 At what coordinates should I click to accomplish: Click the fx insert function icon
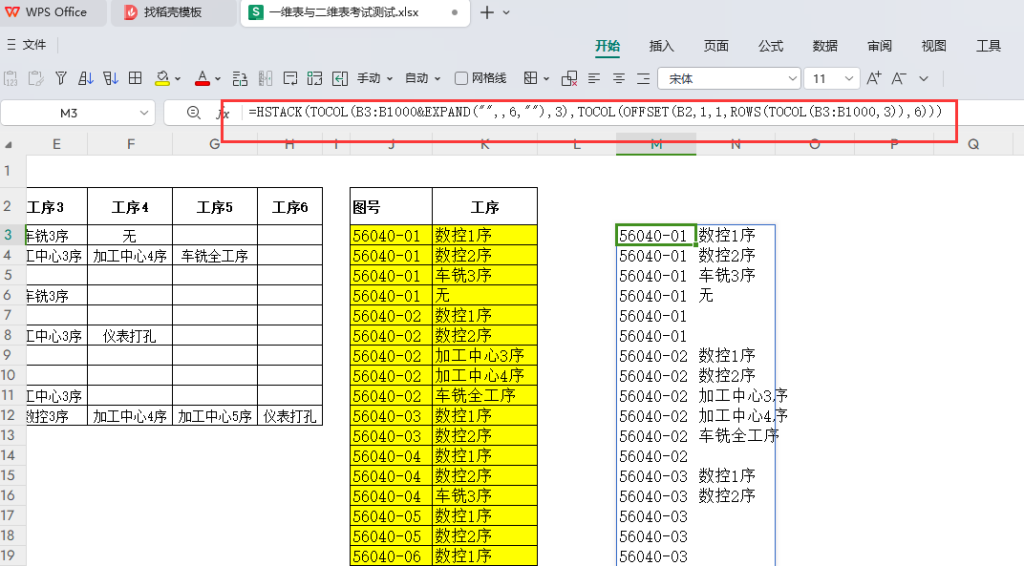click(223, 113)
